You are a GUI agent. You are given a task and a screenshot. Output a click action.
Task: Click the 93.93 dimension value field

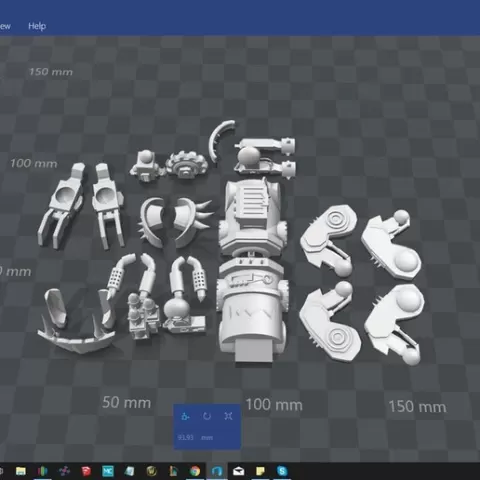pyautogui.click(x=186, y=437)
